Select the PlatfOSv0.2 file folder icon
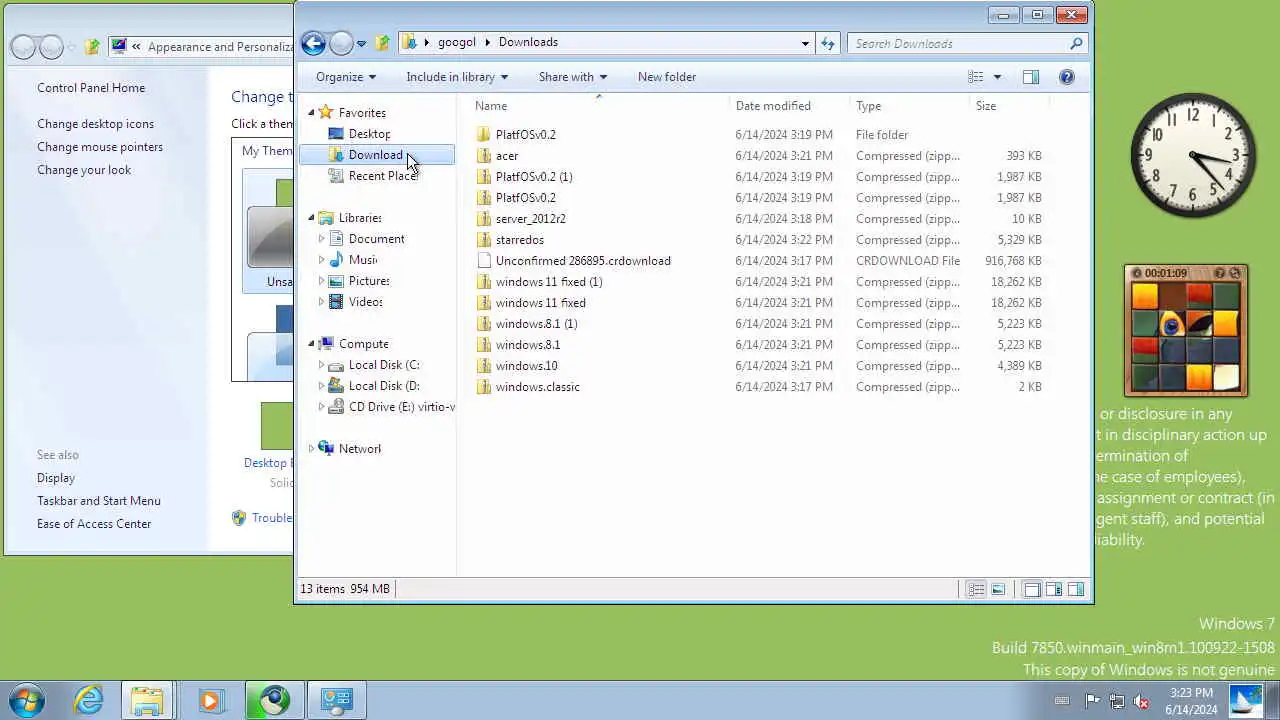This screenshot has height=720, width=1280. pos(484,135)
